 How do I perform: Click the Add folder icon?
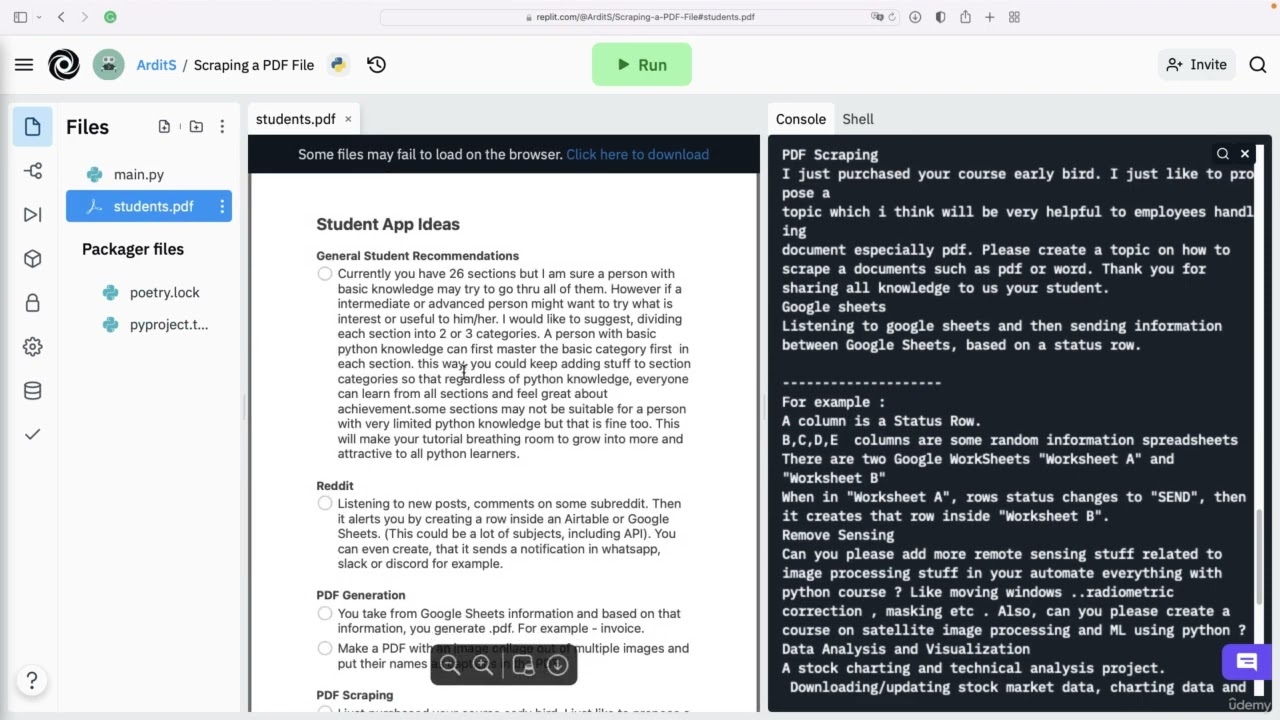(x=196, y=127)
